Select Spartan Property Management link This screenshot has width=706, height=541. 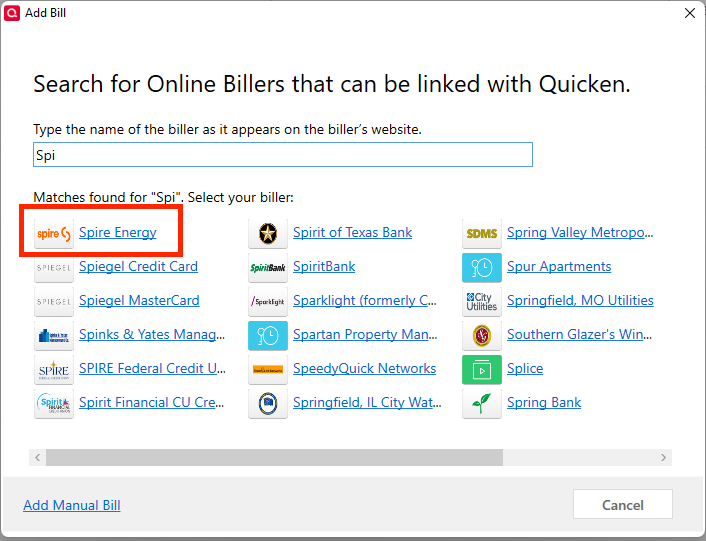(365, 334)
